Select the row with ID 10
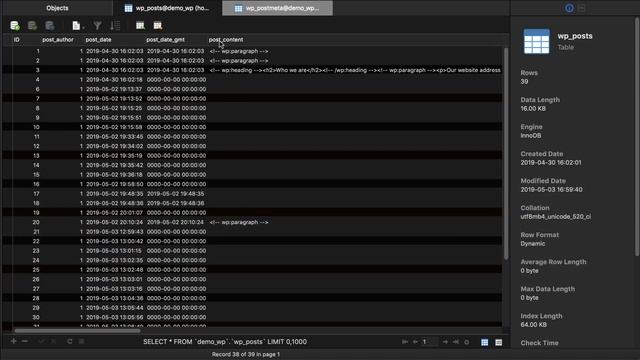This screenshot has width=640, height=360. pos(252,127)
